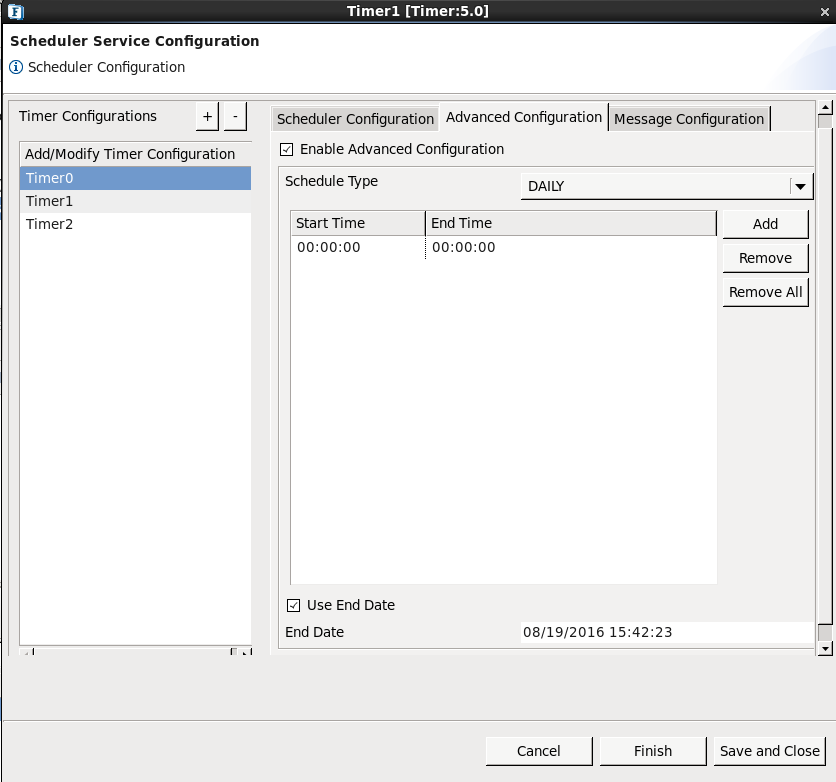The height and width of the screenshot is (782, 836).
Task: Open the Message Configuration tab
Action: click(x=689, y=119)
